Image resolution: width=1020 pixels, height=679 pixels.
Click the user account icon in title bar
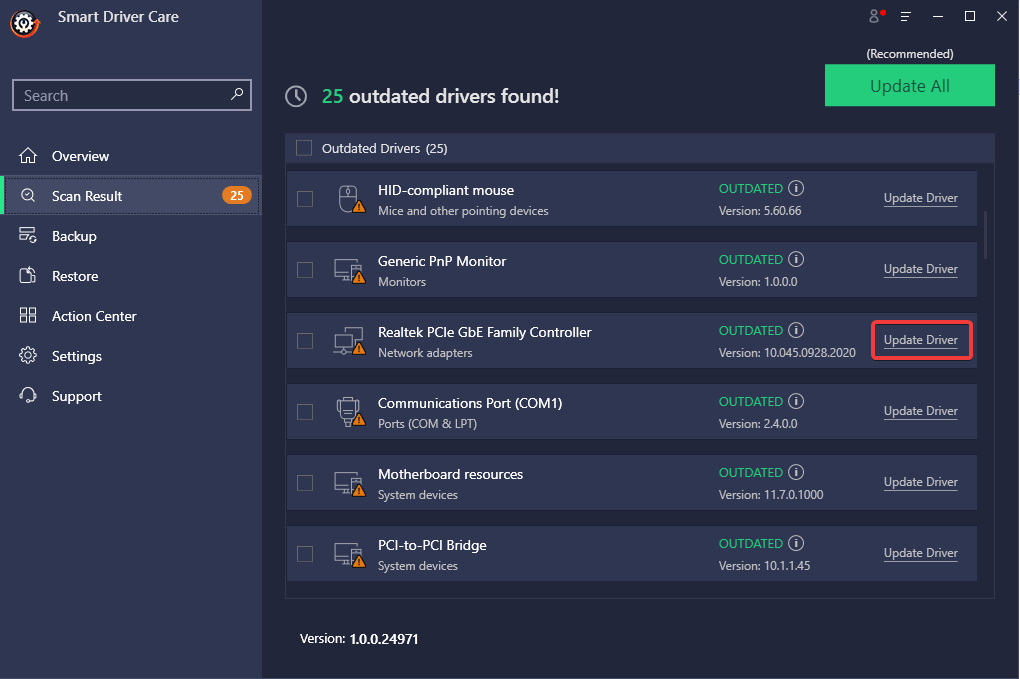click(876, 16)
